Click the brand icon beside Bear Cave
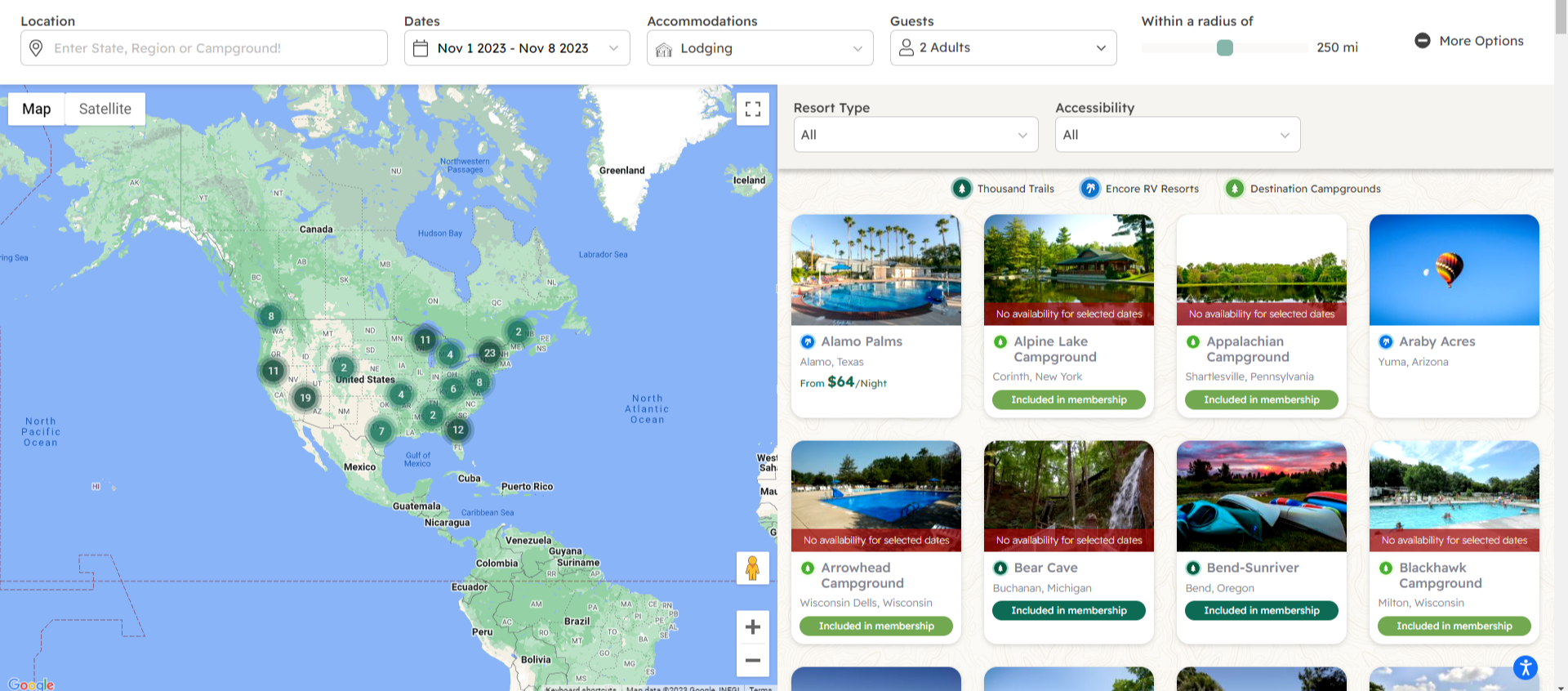 [x=1000, y=568]
